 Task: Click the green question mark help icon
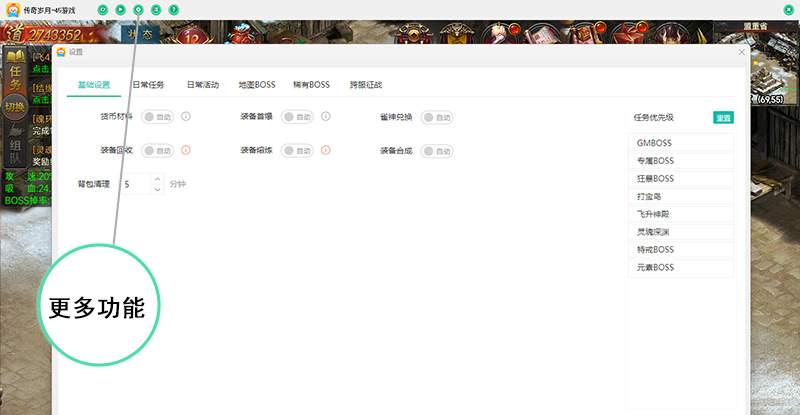tap(174, 9)
